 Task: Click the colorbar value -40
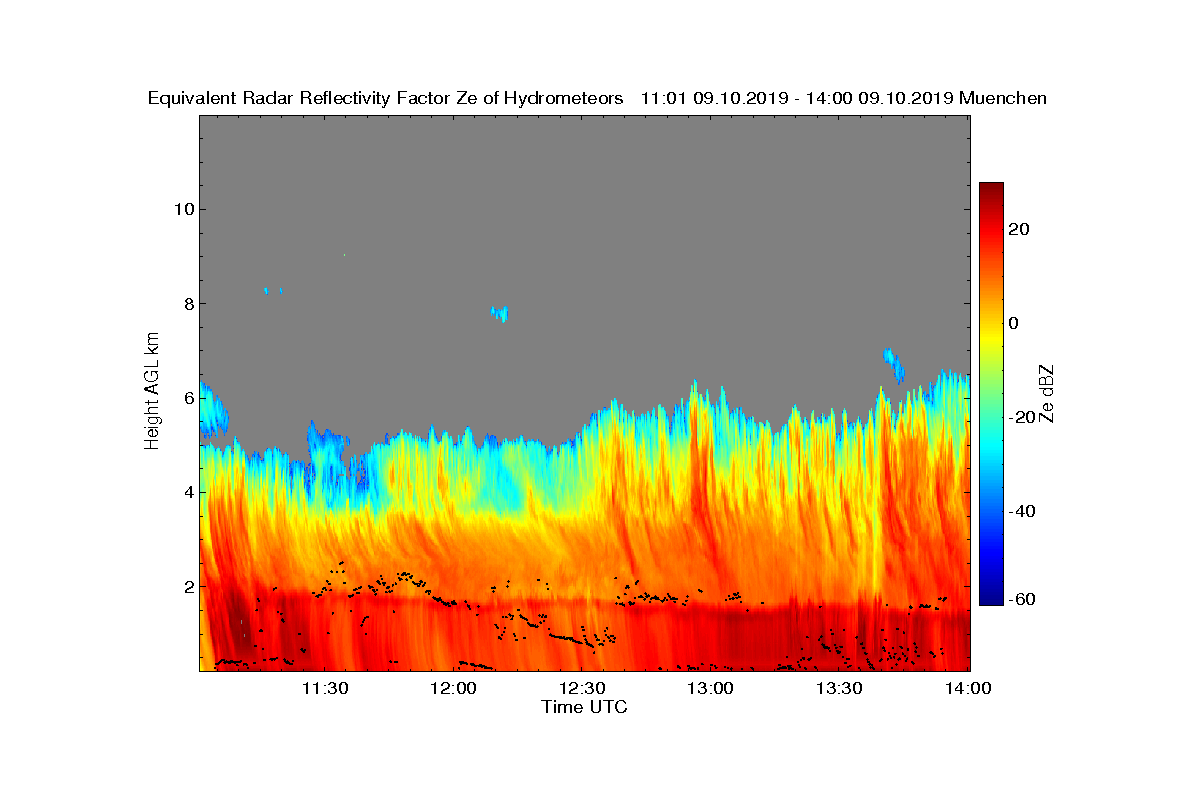[1023, 512]
